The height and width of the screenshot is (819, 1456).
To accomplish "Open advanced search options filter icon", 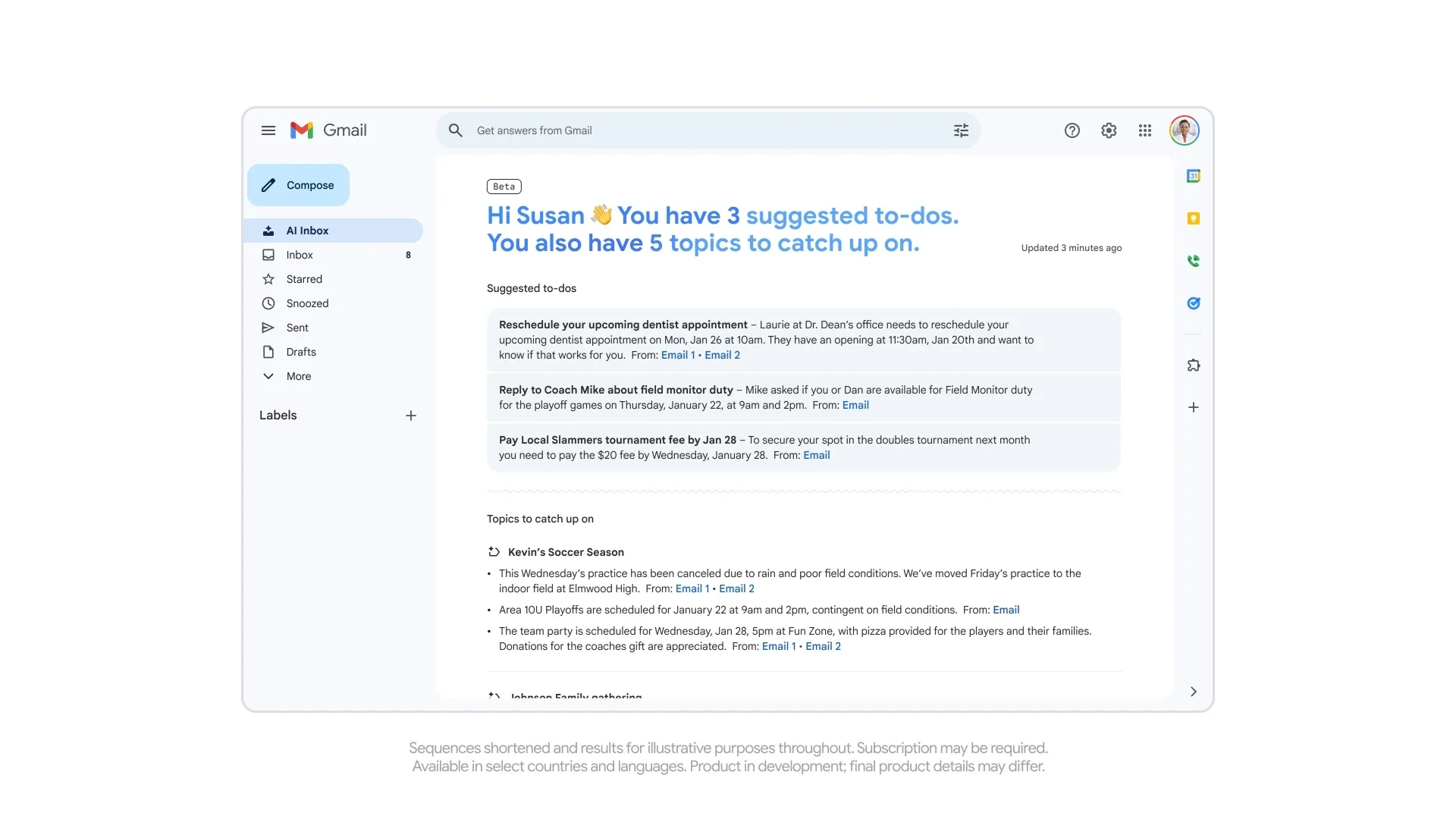I will tap(960, 130).
